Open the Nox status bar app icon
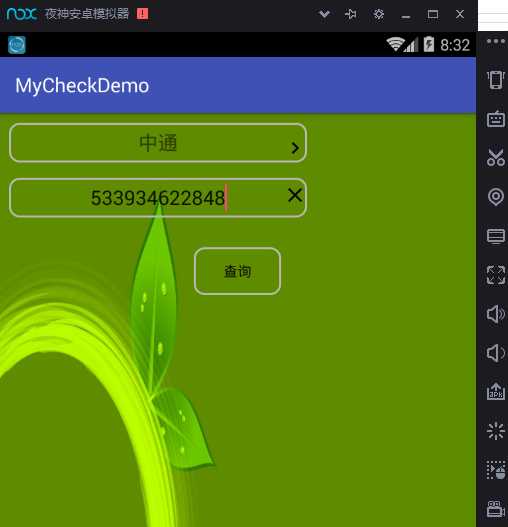The height and width of the screenshot is (527, 508). (17, 45)
